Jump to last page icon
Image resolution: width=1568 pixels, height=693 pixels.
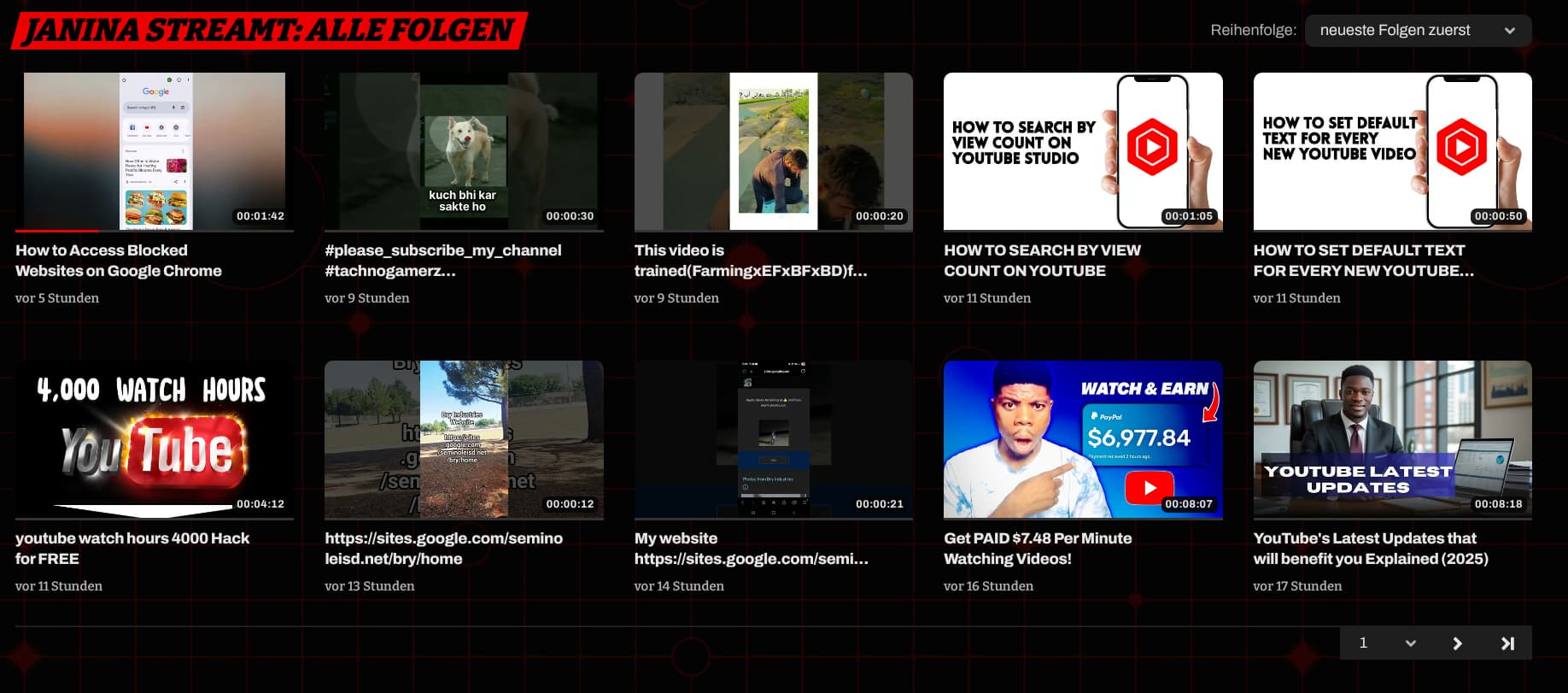coord(1507,643)
